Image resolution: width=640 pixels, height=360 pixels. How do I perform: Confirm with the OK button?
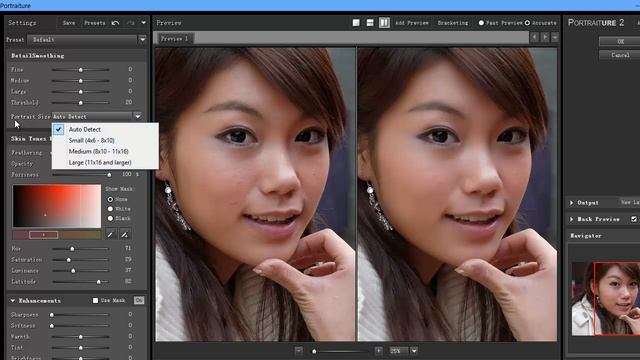620,41
